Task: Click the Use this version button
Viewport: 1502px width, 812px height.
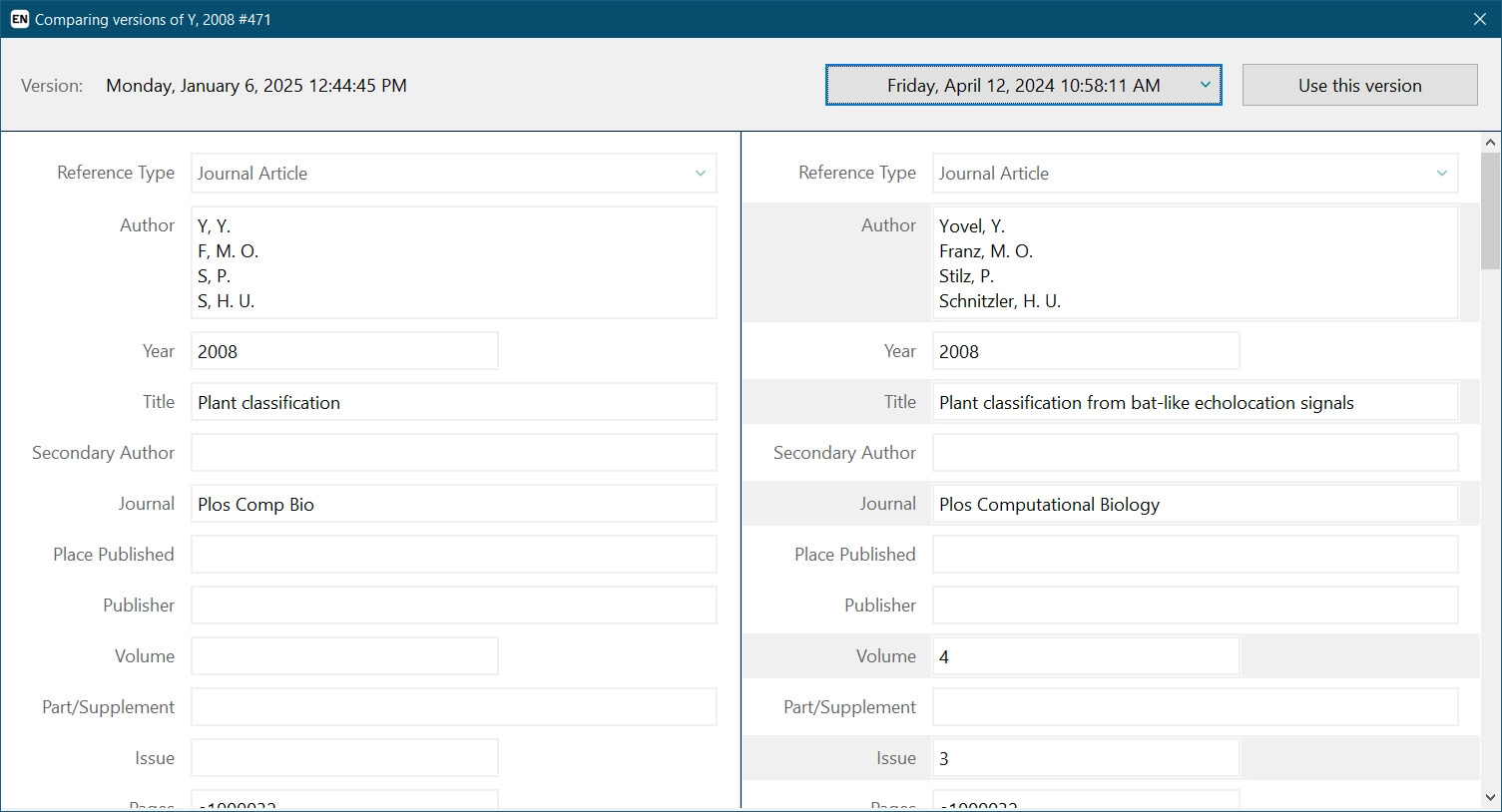Action: pyautogui.click(x=1359, y=85)
